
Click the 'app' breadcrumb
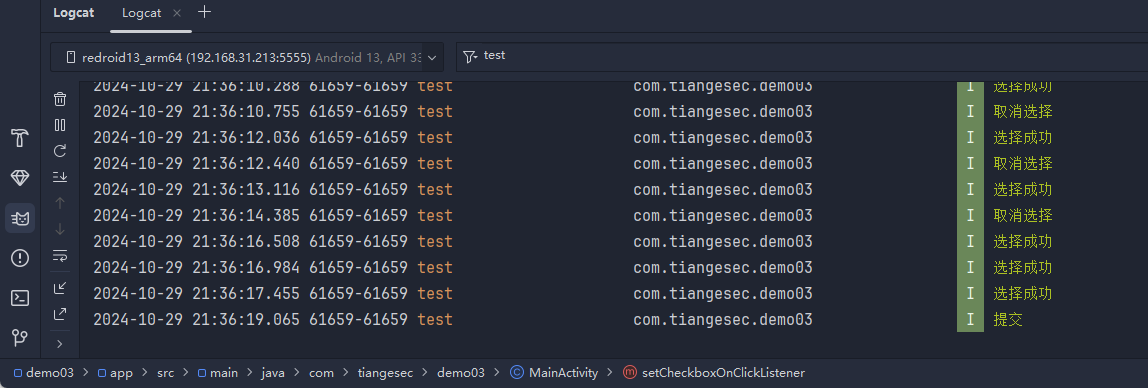click(x=116, y=373)
